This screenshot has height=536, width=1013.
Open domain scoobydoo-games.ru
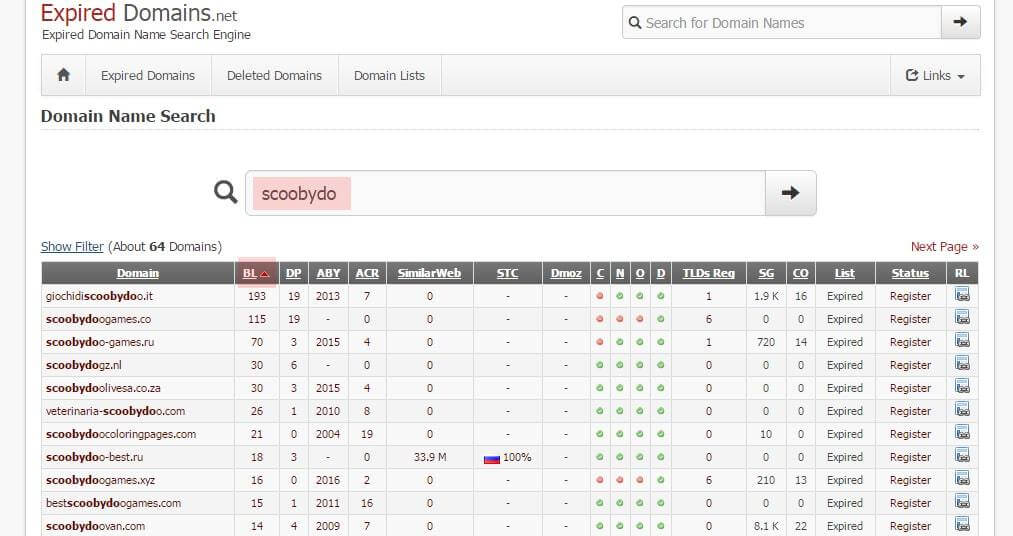pos(99,342)
